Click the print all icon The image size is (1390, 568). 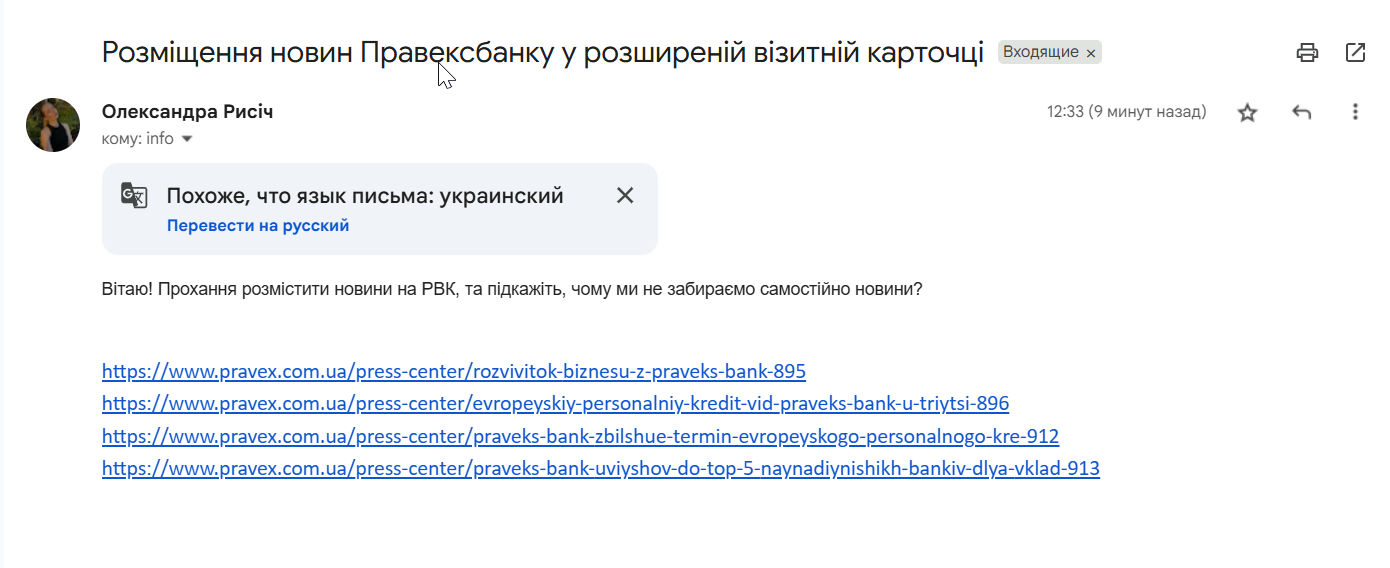(1307, 53)
